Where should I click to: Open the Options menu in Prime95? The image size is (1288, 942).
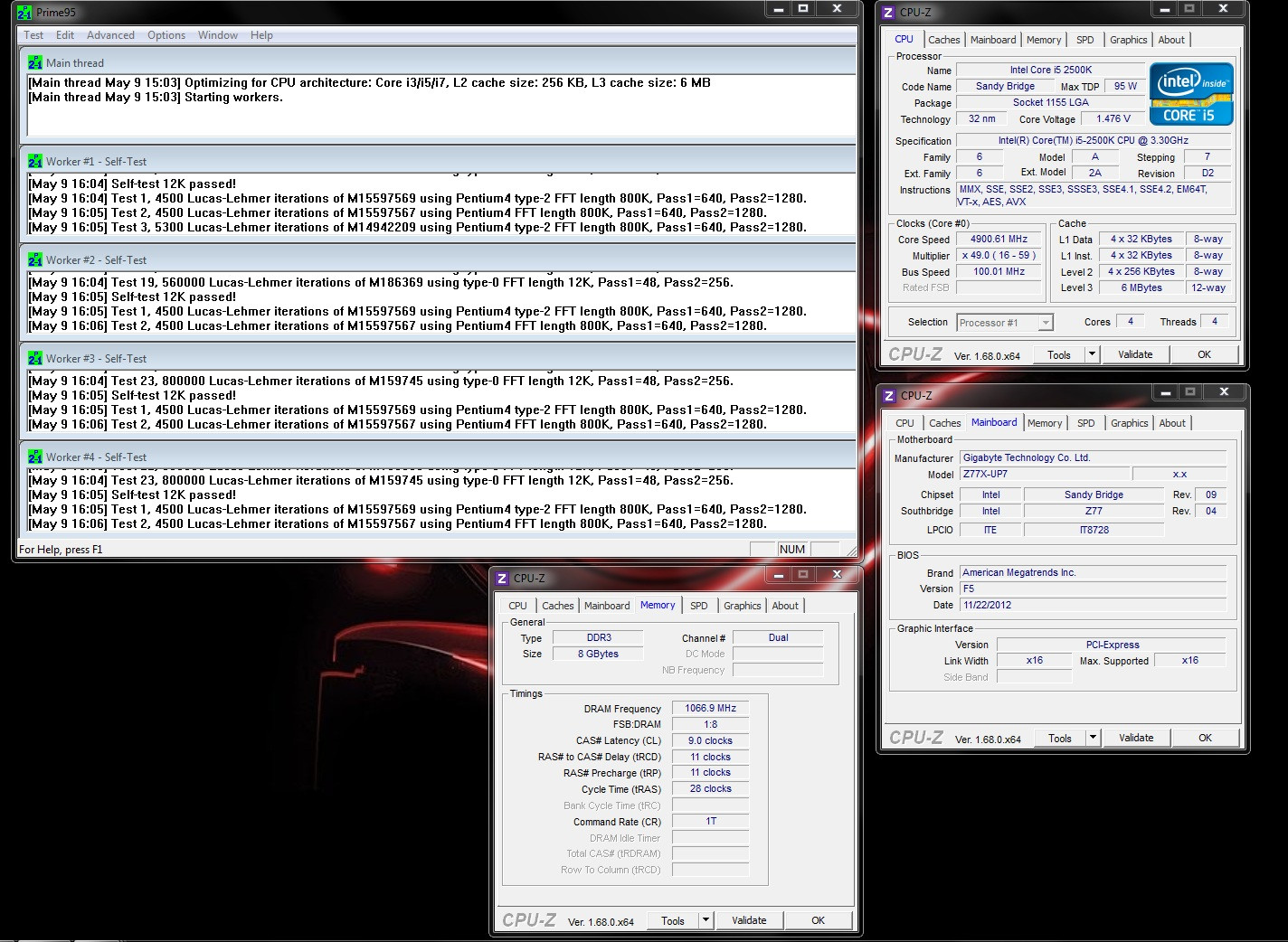[x=166, y=35]
